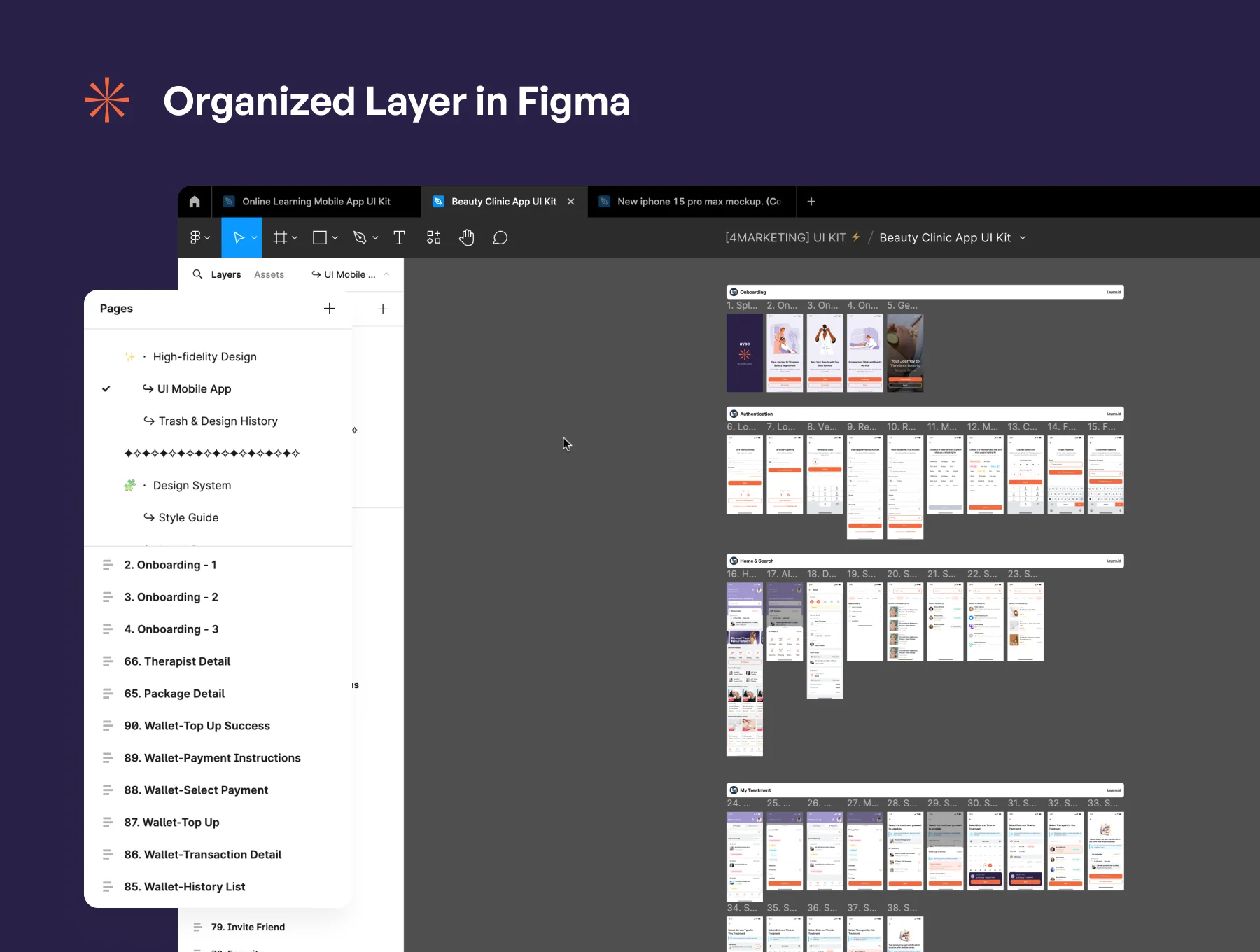The width and height of the screenshot is (1260, 952).
Task: Click layer icon of 2. Onboarding - 1
Action: 108,565
